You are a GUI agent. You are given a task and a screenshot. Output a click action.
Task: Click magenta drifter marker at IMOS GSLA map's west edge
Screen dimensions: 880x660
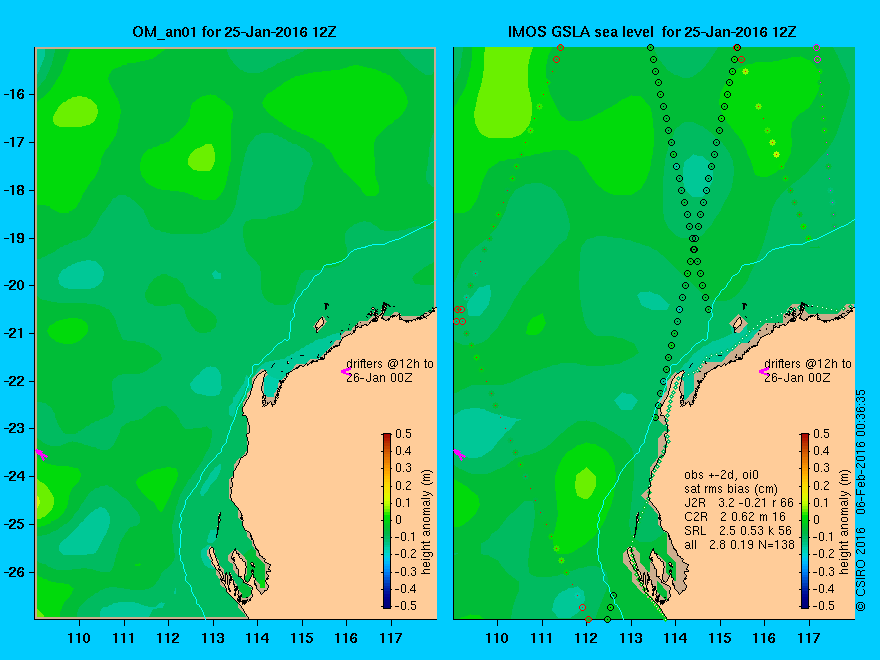pyautogui.click(x=459, y=454)
